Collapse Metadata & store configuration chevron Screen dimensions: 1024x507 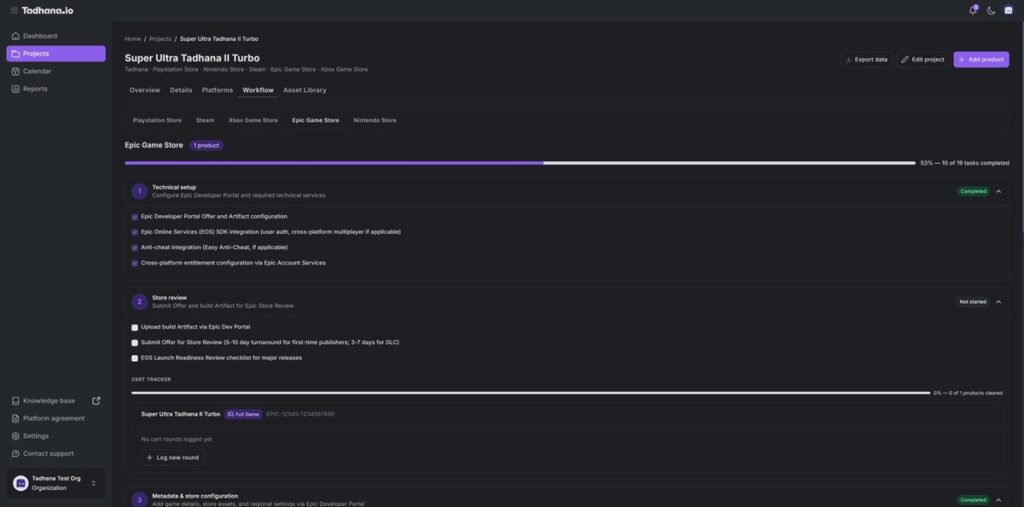pos(998,500)
